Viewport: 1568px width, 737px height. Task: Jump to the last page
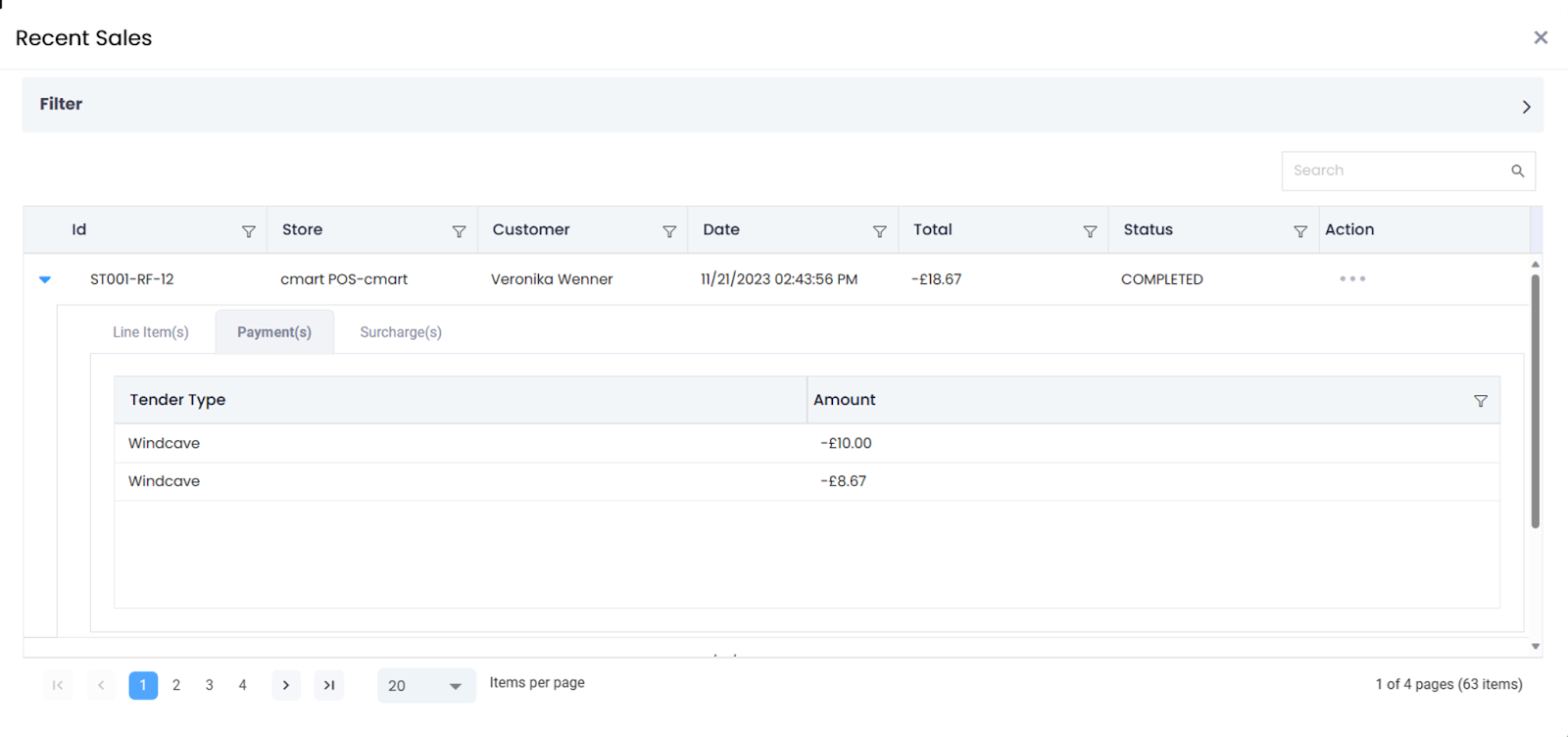click(329, 685)
